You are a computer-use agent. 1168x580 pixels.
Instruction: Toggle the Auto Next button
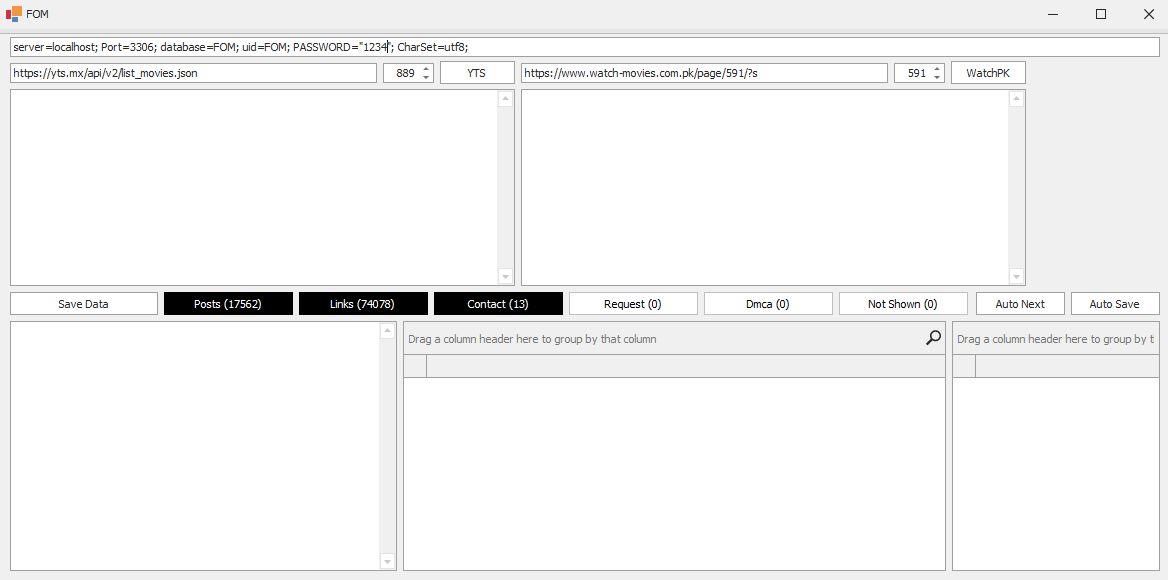pyautogui.click(x=1021, y=304)
